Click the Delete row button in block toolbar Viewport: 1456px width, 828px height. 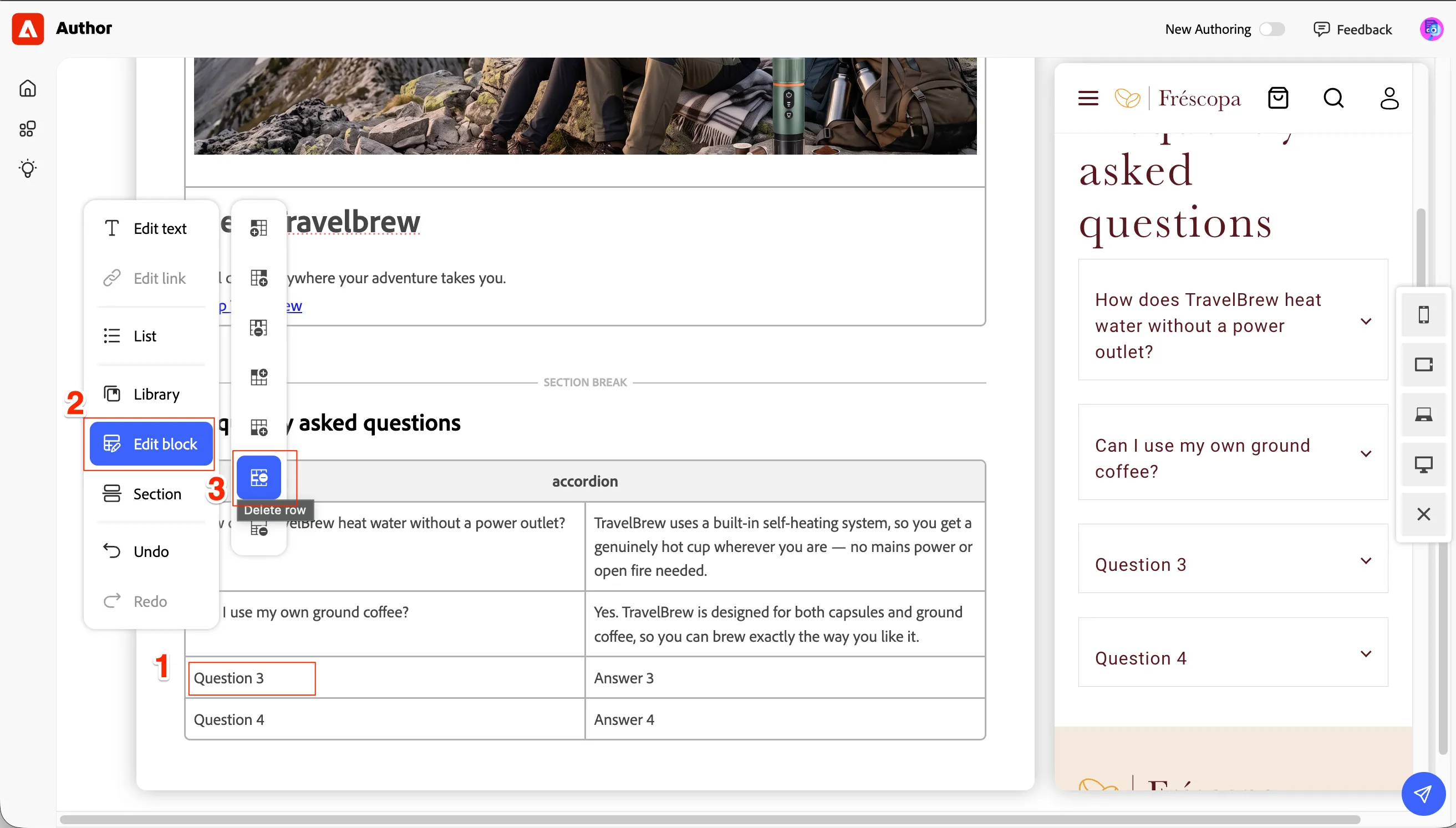[259, 478]
